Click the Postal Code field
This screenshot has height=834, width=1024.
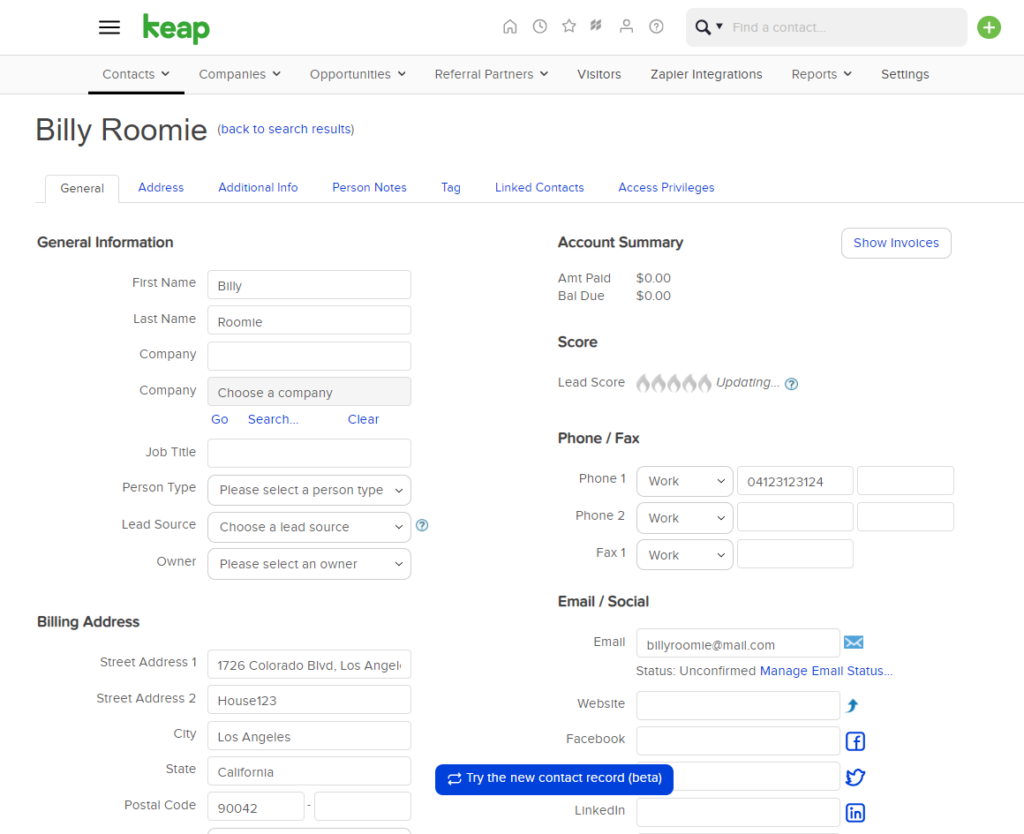click(256, 807)
